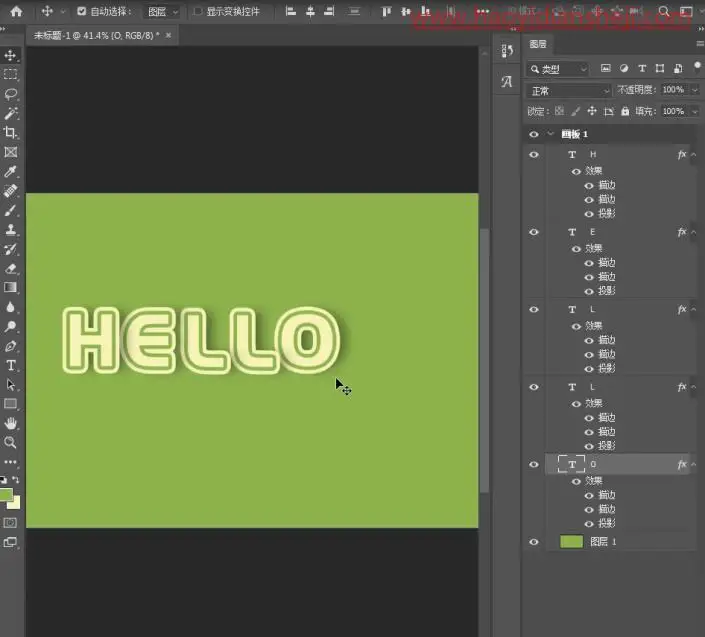
Task: Click the foreground green color swatch
Action: (x=5, y=494)
